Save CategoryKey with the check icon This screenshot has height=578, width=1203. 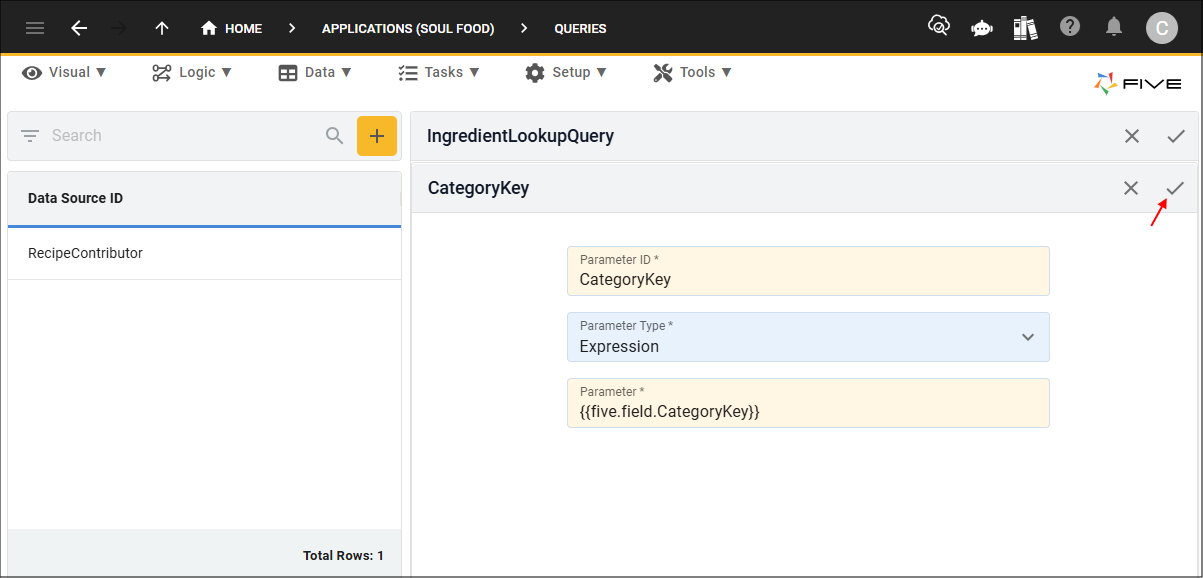click(1175, 188)
